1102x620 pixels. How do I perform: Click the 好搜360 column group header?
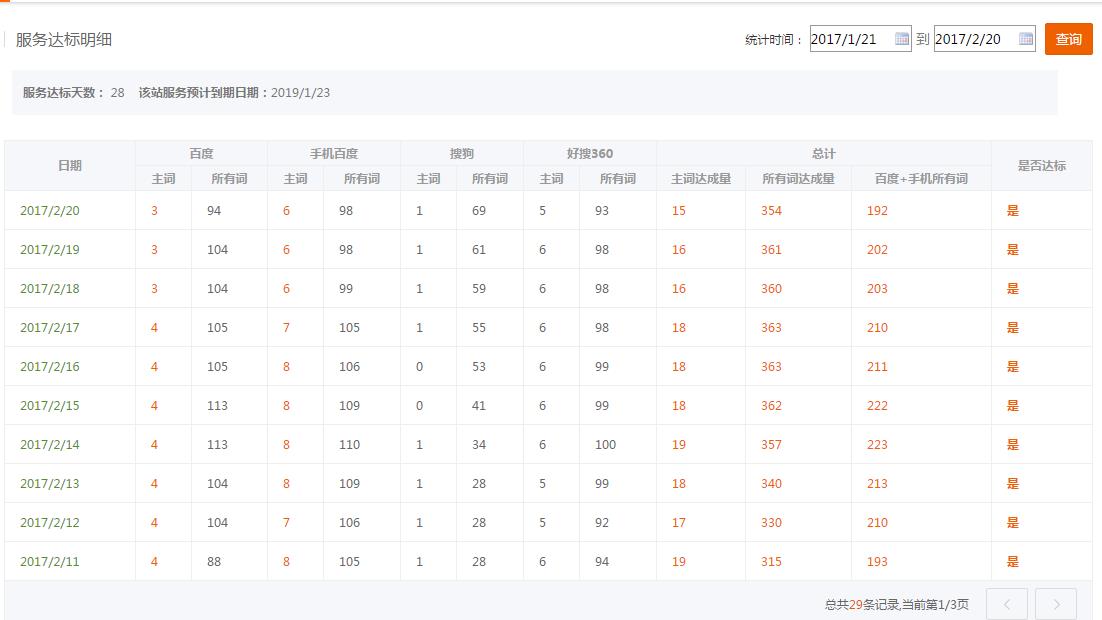pos(590,153)
